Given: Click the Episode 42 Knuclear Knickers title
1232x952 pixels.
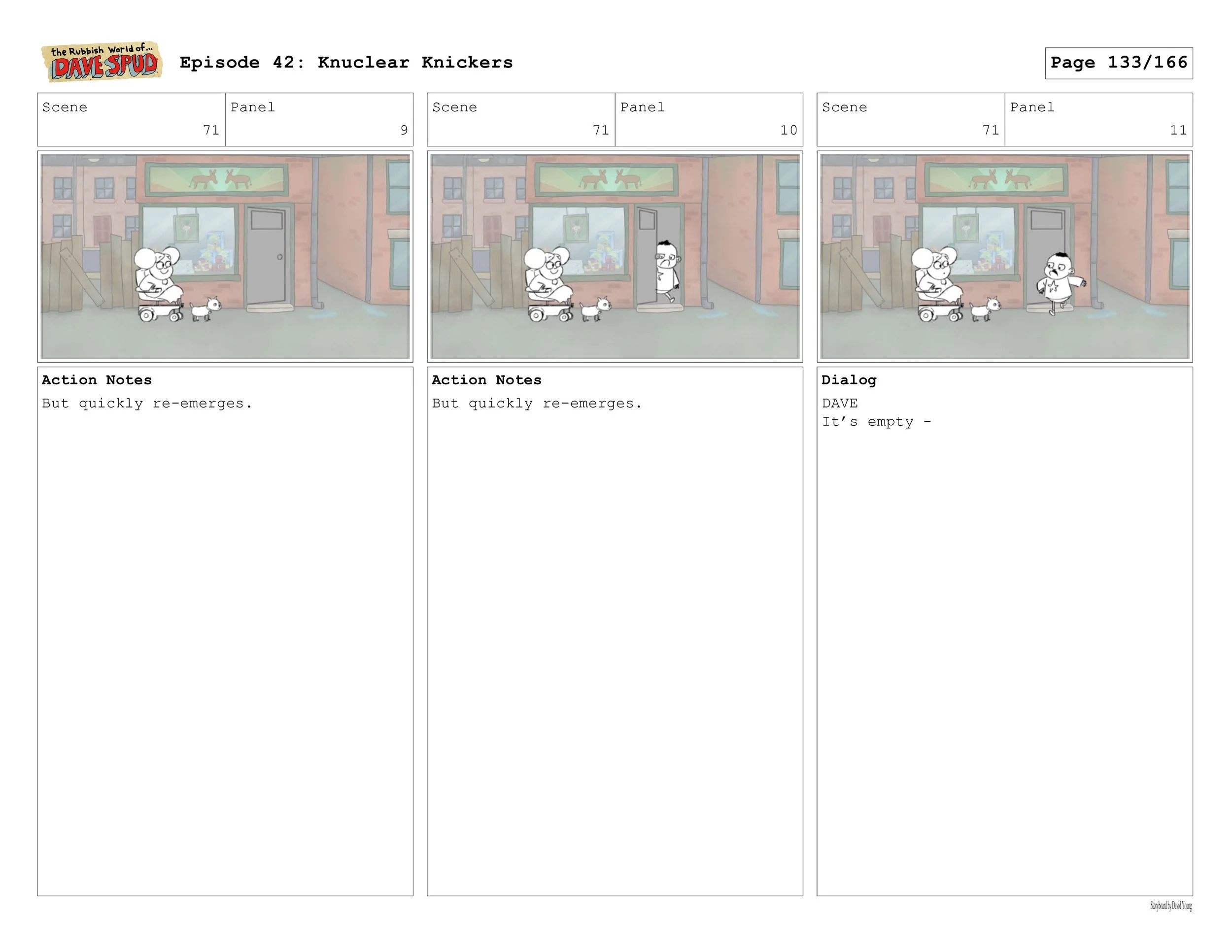Looking at the screenshot, I should tap(346, 63).
